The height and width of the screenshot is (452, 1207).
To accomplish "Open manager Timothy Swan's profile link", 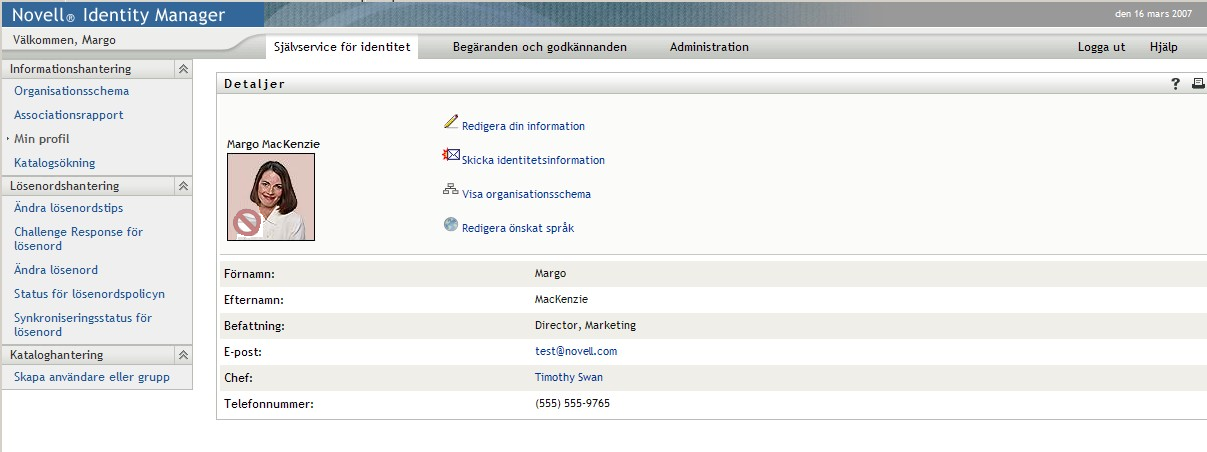I will click(x=569, y=378).
